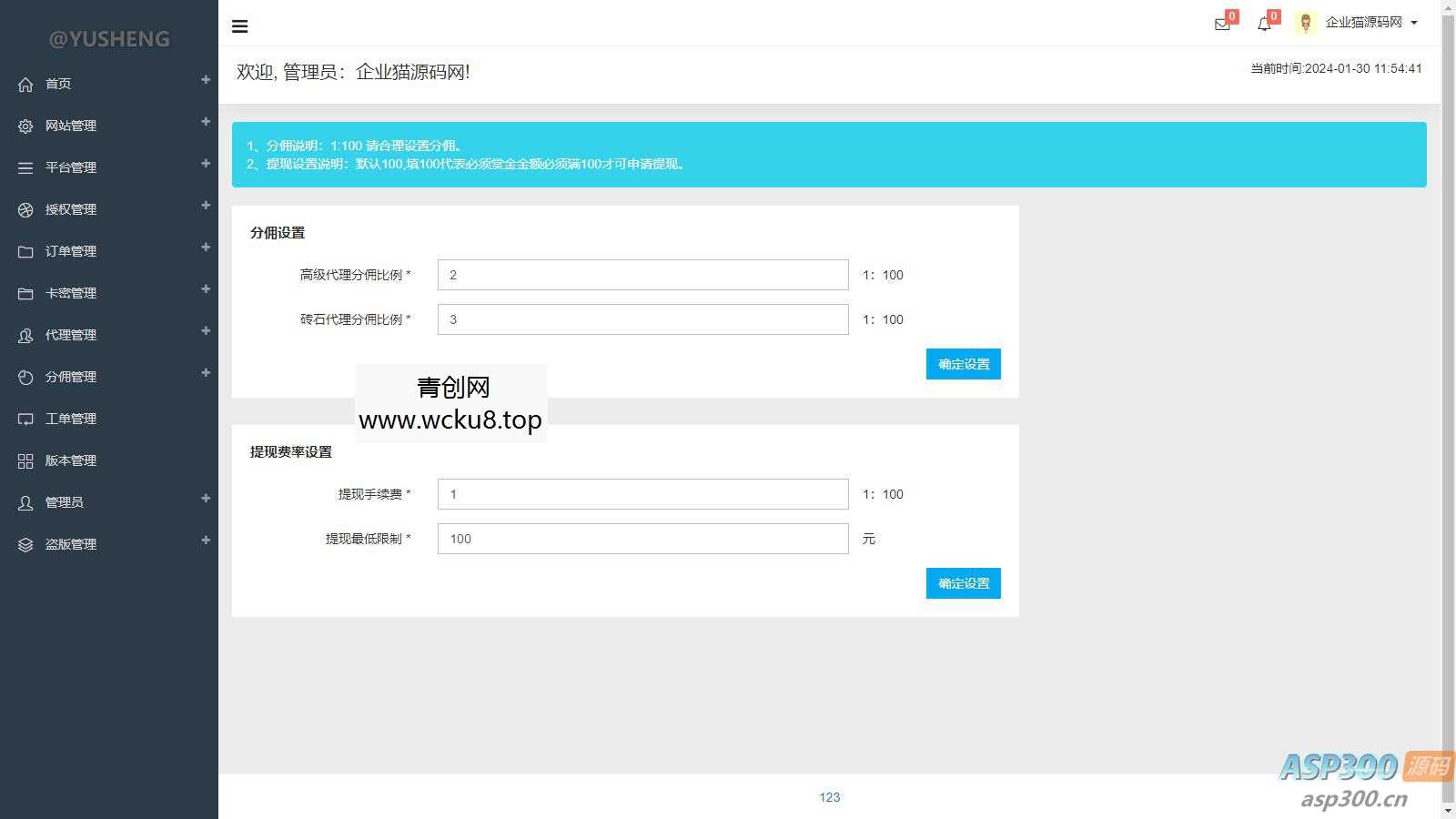The image size is (1456, 819).
Task: Select 卡密管理 in the sidebar
Action: (73, 293)
